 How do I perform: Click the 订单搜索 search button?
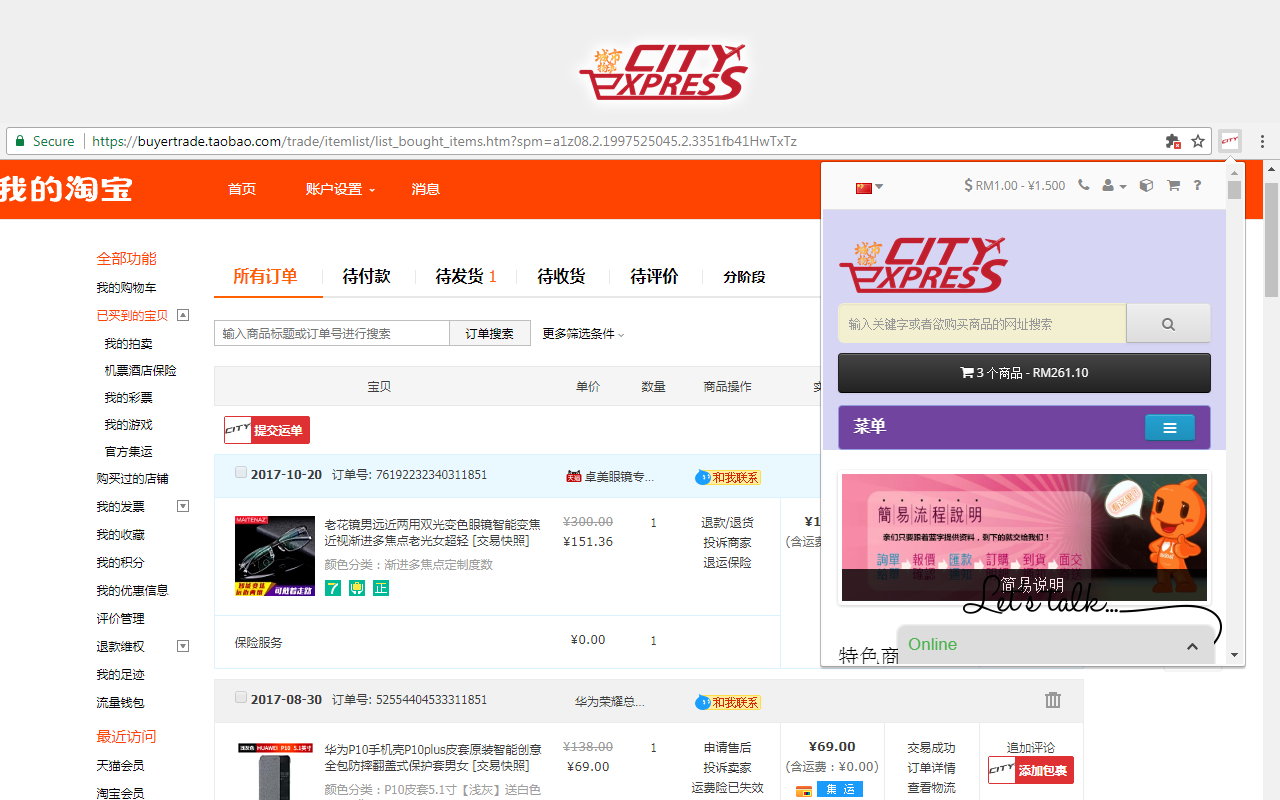[489, 333]
